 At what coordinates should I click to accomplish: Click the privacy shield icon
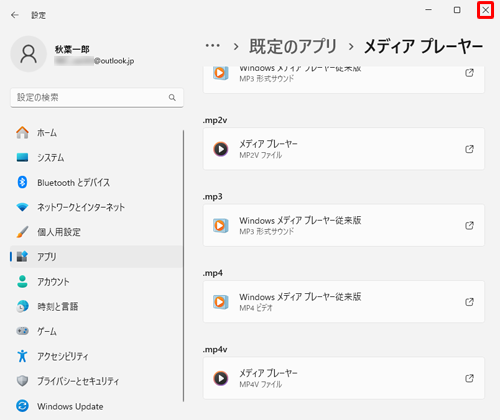tap(22, 381)
